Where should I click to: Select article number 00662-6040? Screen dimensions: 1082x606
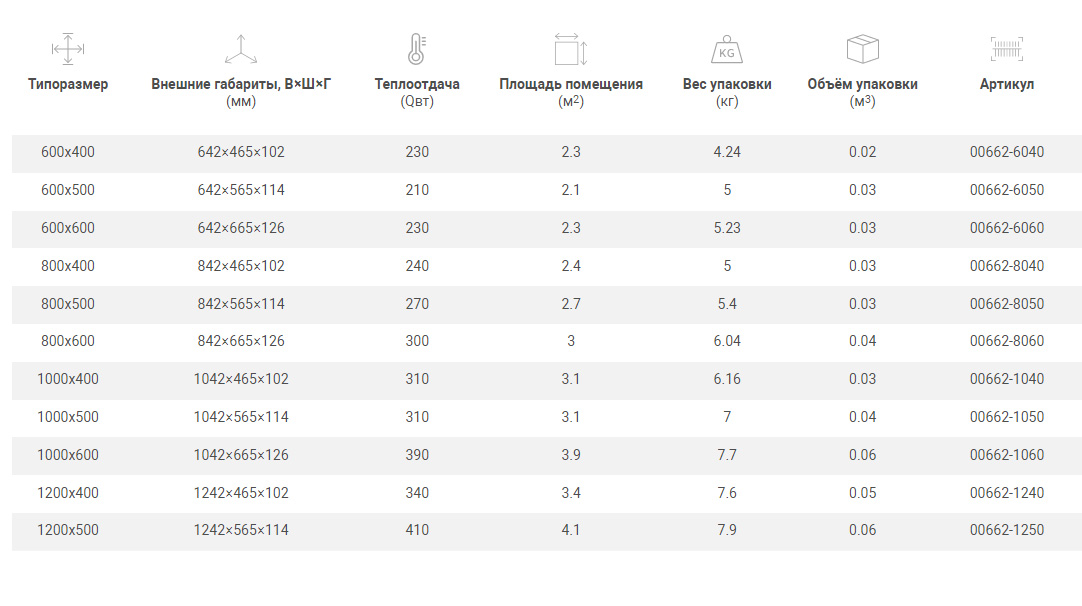[x=1006, y=153]
